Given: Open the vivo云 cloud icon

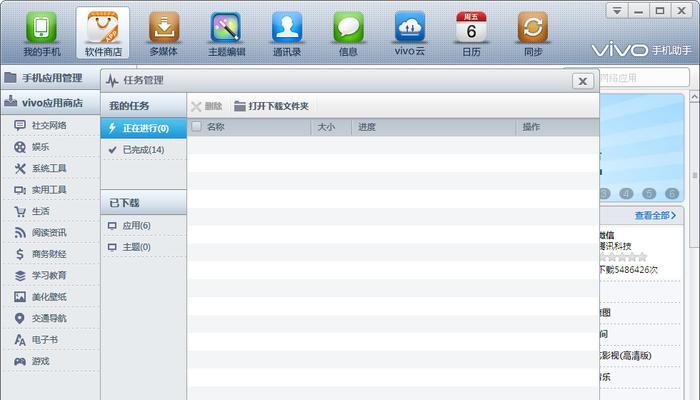Looking at the screenshot, I should tap(409, 34).
